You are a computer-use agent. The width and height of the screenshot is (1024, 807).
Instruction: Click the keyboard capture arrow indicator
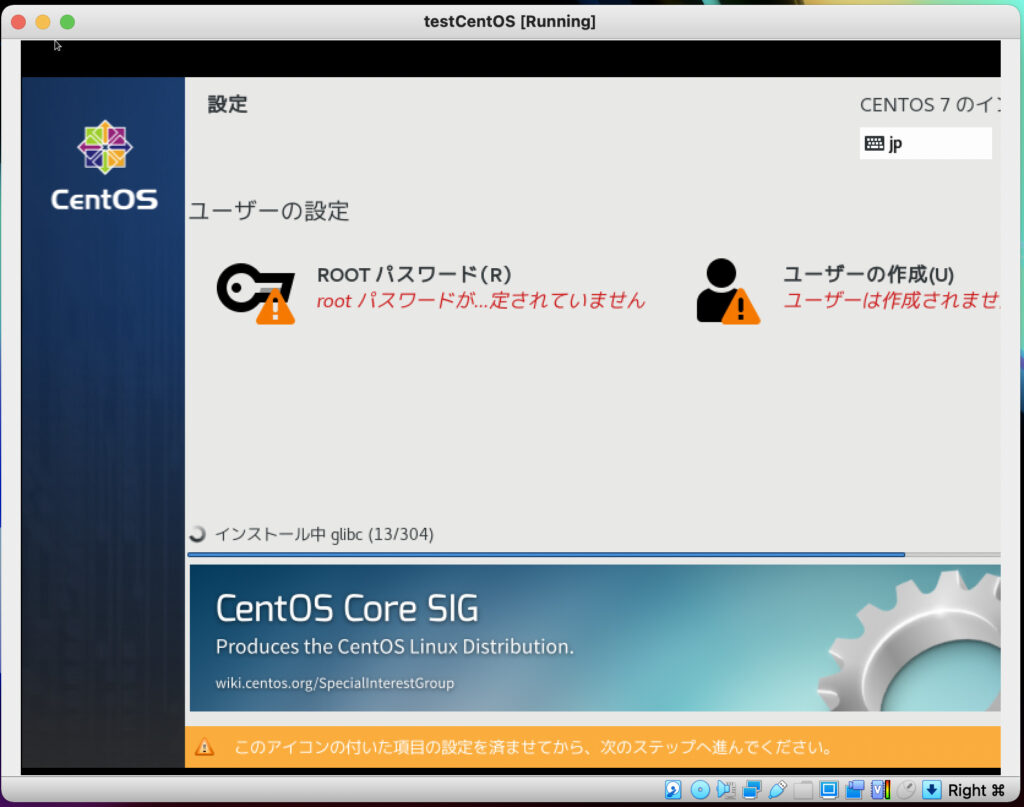(x=932, y=790)
